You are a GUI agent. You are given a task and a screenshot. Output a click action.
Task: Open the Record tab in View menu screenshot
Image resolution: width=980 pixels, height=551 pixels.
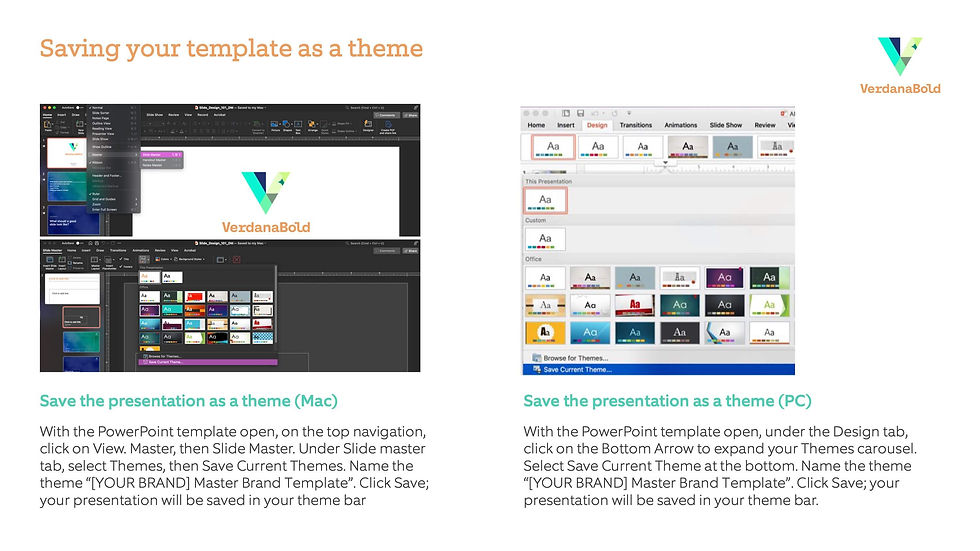pos(202,115)
